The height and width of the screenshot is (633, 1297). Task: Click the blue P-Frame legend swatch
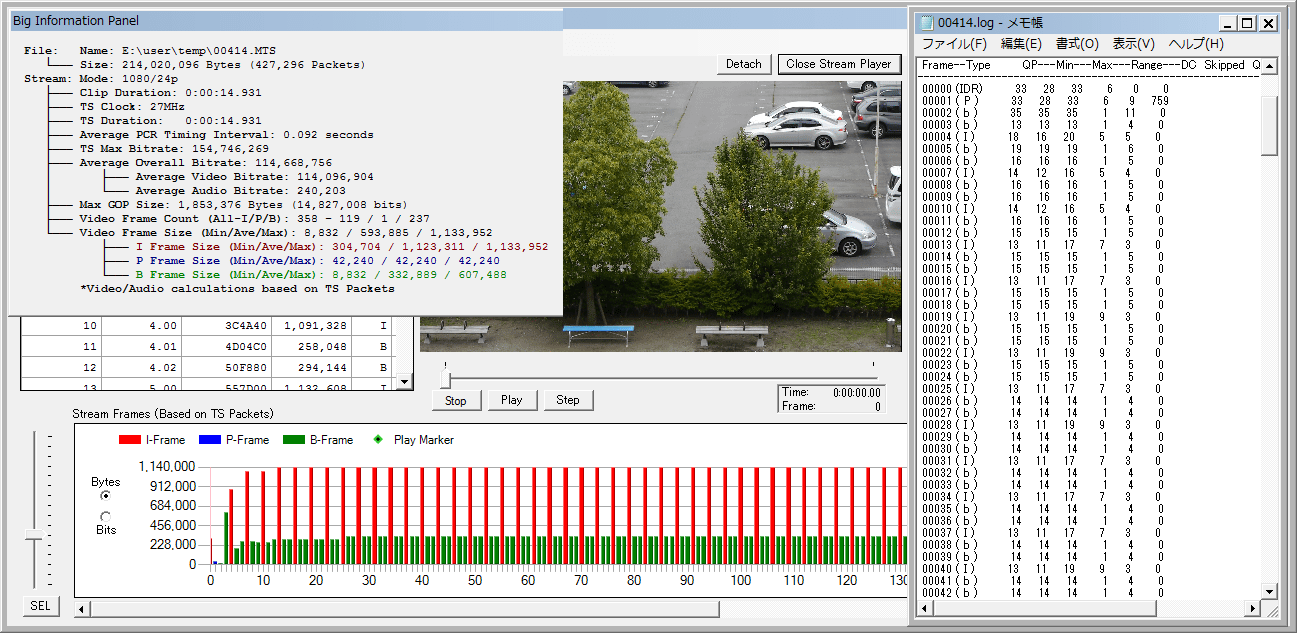pyautogui.click(x=212, y=440)
